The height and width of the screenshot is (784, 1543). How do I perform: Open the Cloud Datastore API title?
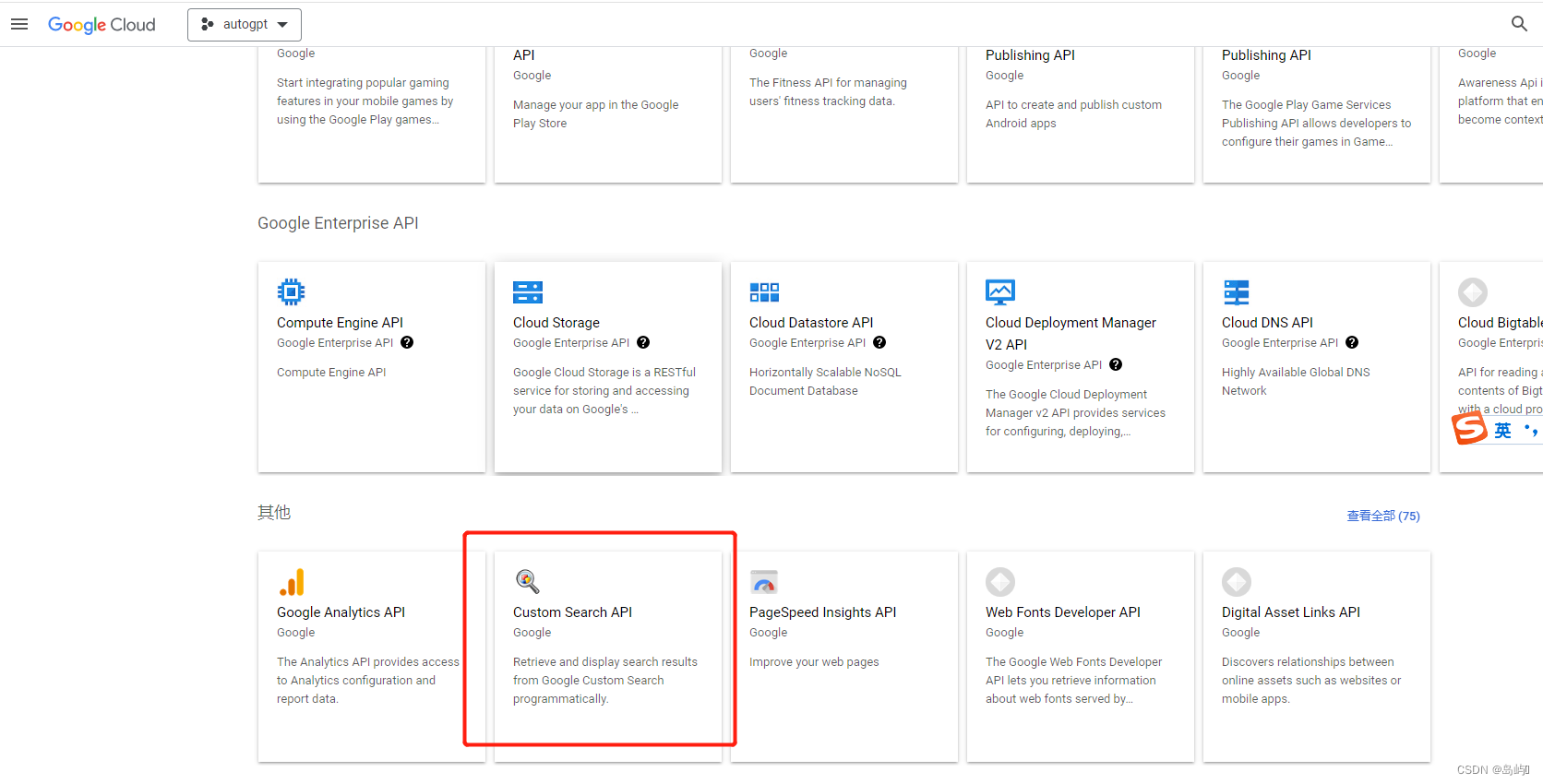click(811, 323)
